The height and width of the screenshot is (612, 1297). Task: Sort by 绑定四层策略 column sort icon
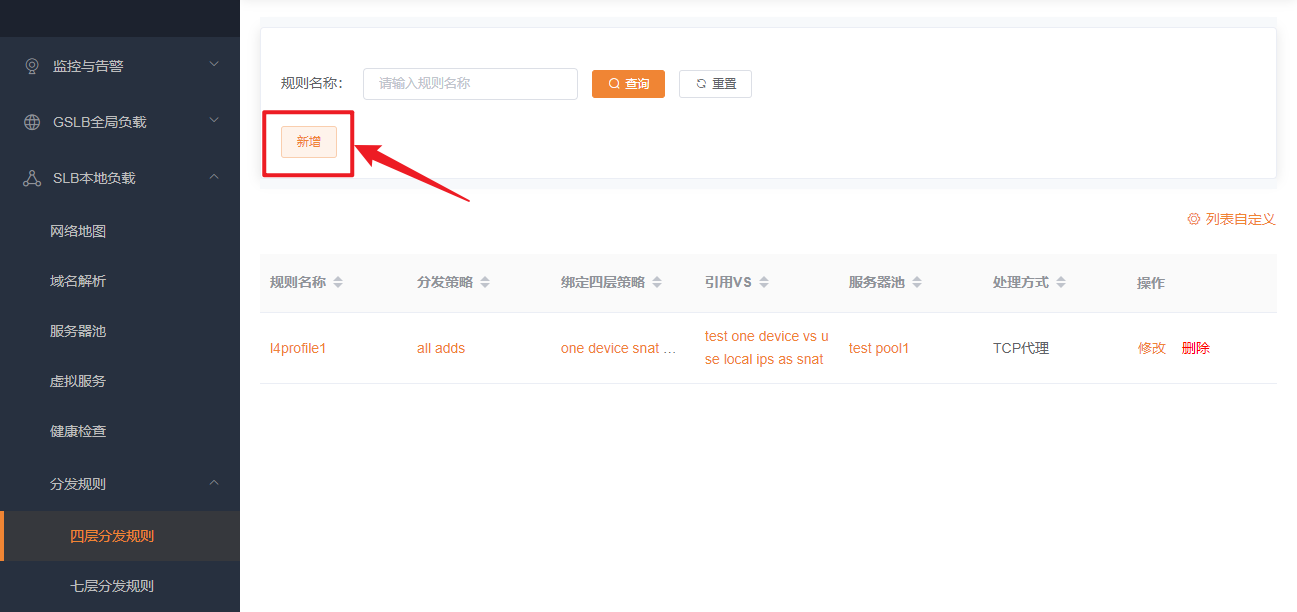(x=657, y=283)
